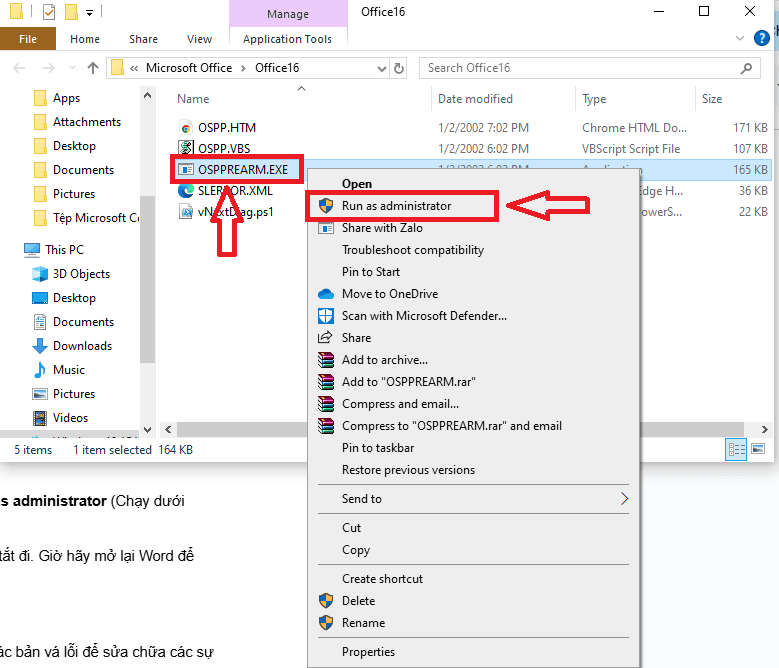Click the Zalo share icon in the menu

[x=326, y=228]
